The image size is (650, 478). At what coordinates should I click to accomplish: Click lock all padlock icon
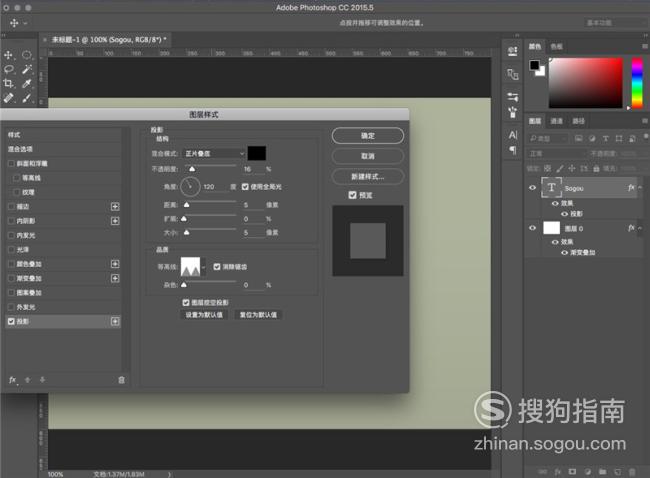coord(596,168)
